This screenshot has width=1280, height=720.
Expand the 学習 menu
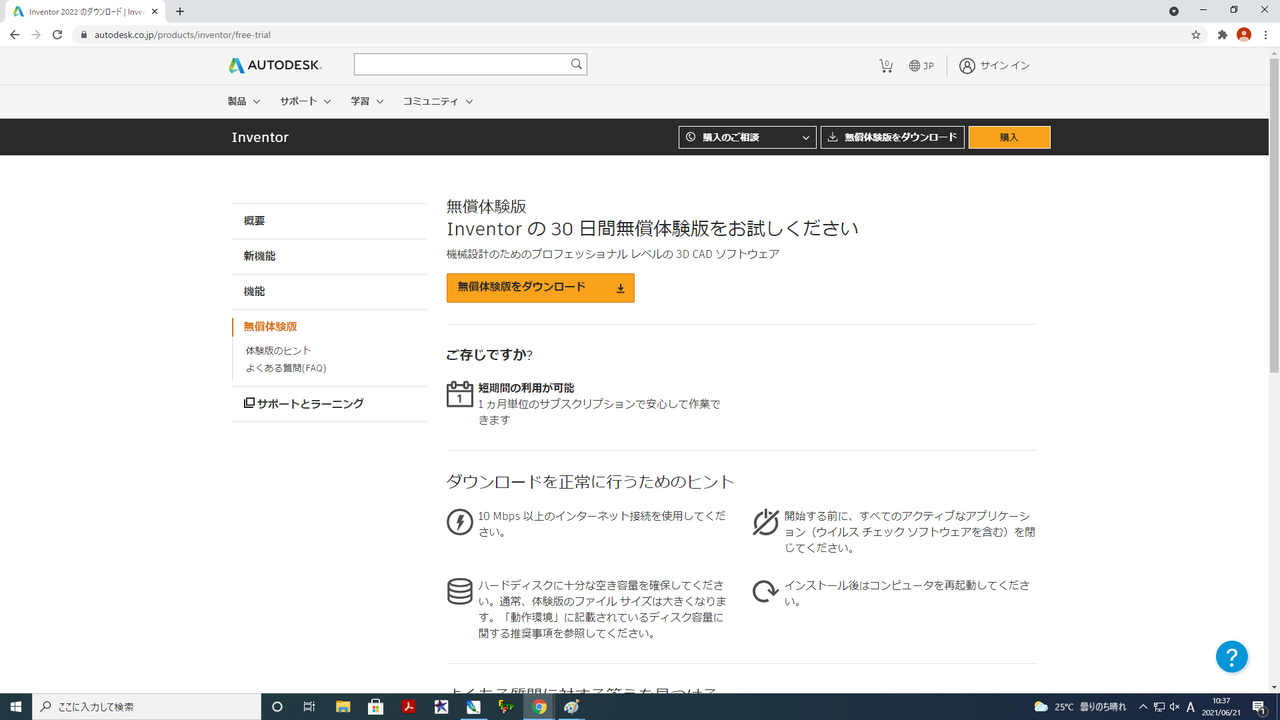click(x=367, y=101)
